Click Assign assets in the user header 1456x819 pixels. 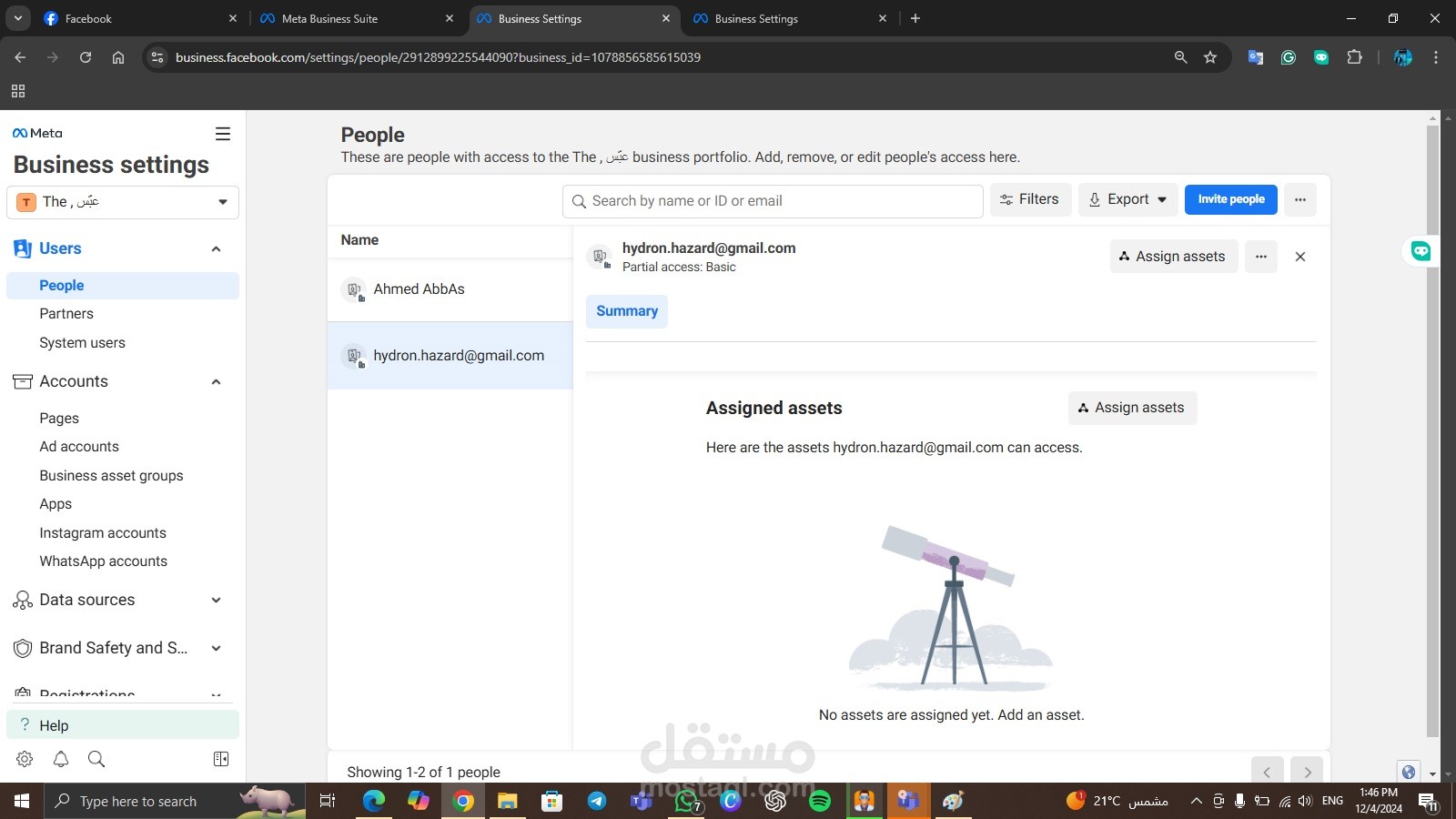[1174, 257]
